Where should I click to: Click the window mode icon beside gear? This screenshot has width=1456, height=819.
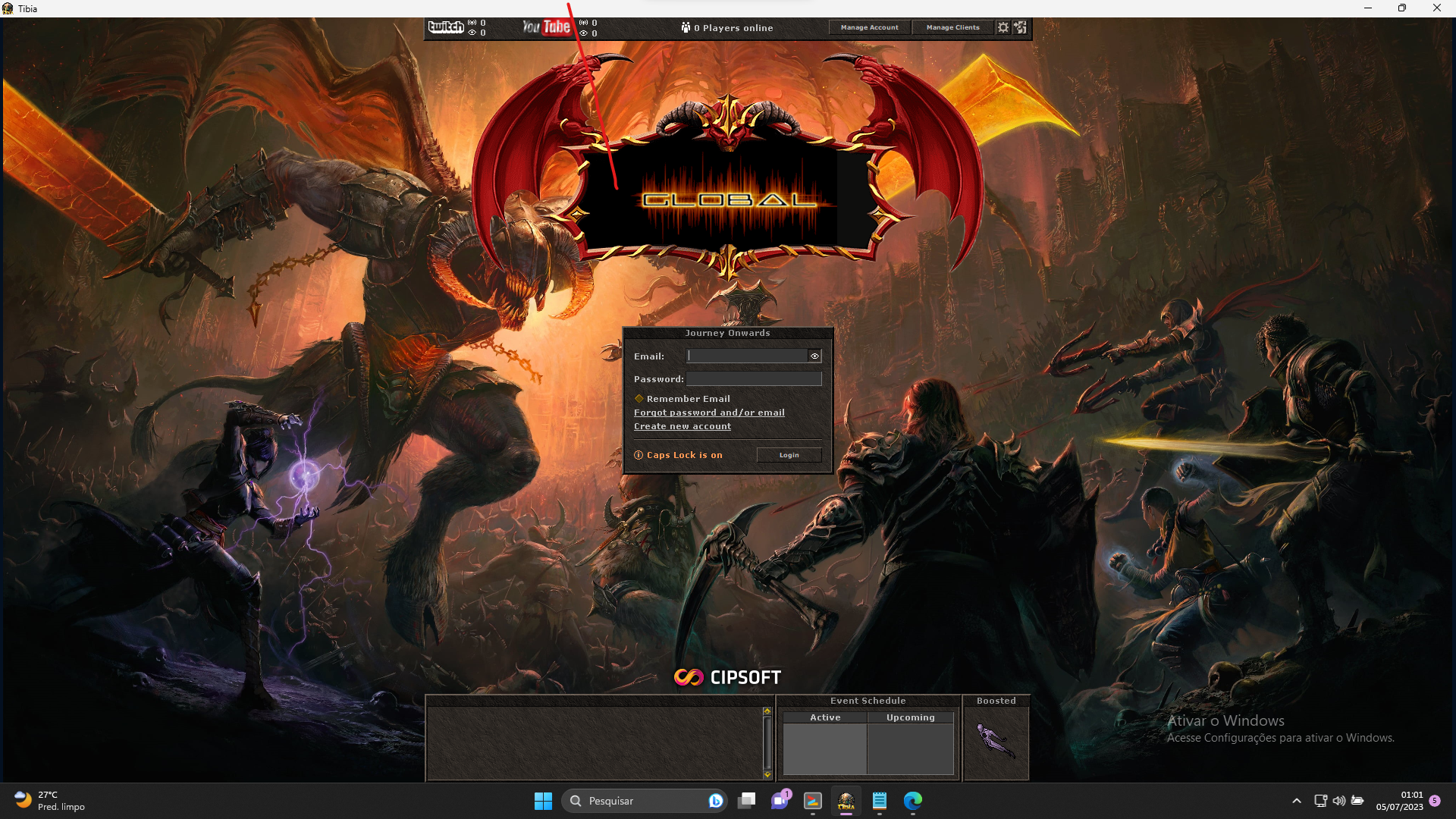tap(1020, 27)
